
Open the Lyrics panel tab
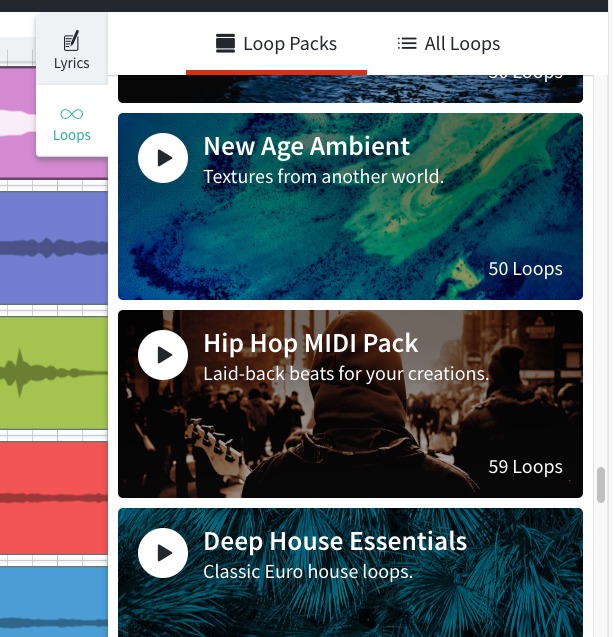[x=72, y=50]
